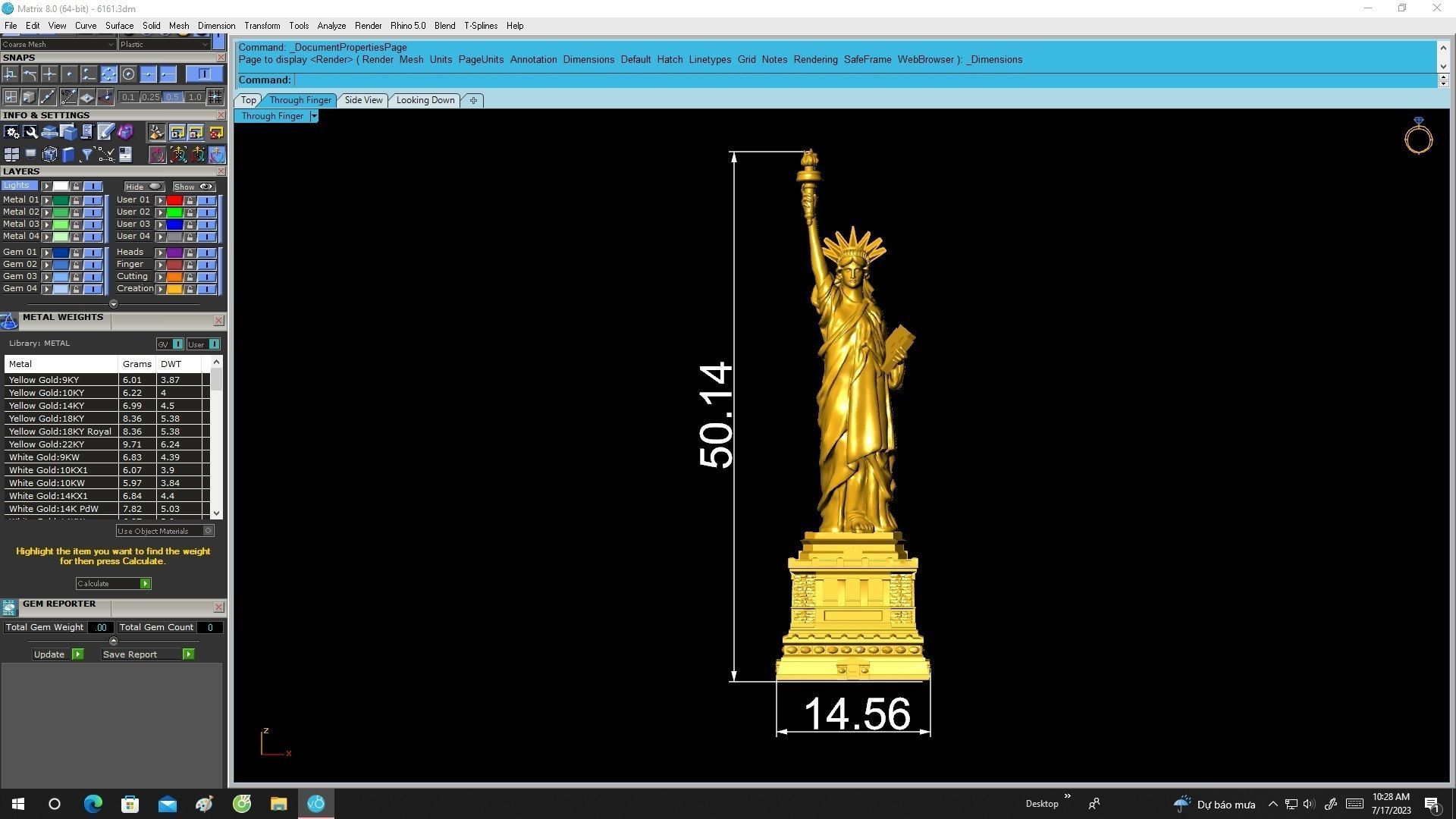Open the Through Finger viewport dropdown arrow
Screen dimensions: 1456x819
coord(313,116)
